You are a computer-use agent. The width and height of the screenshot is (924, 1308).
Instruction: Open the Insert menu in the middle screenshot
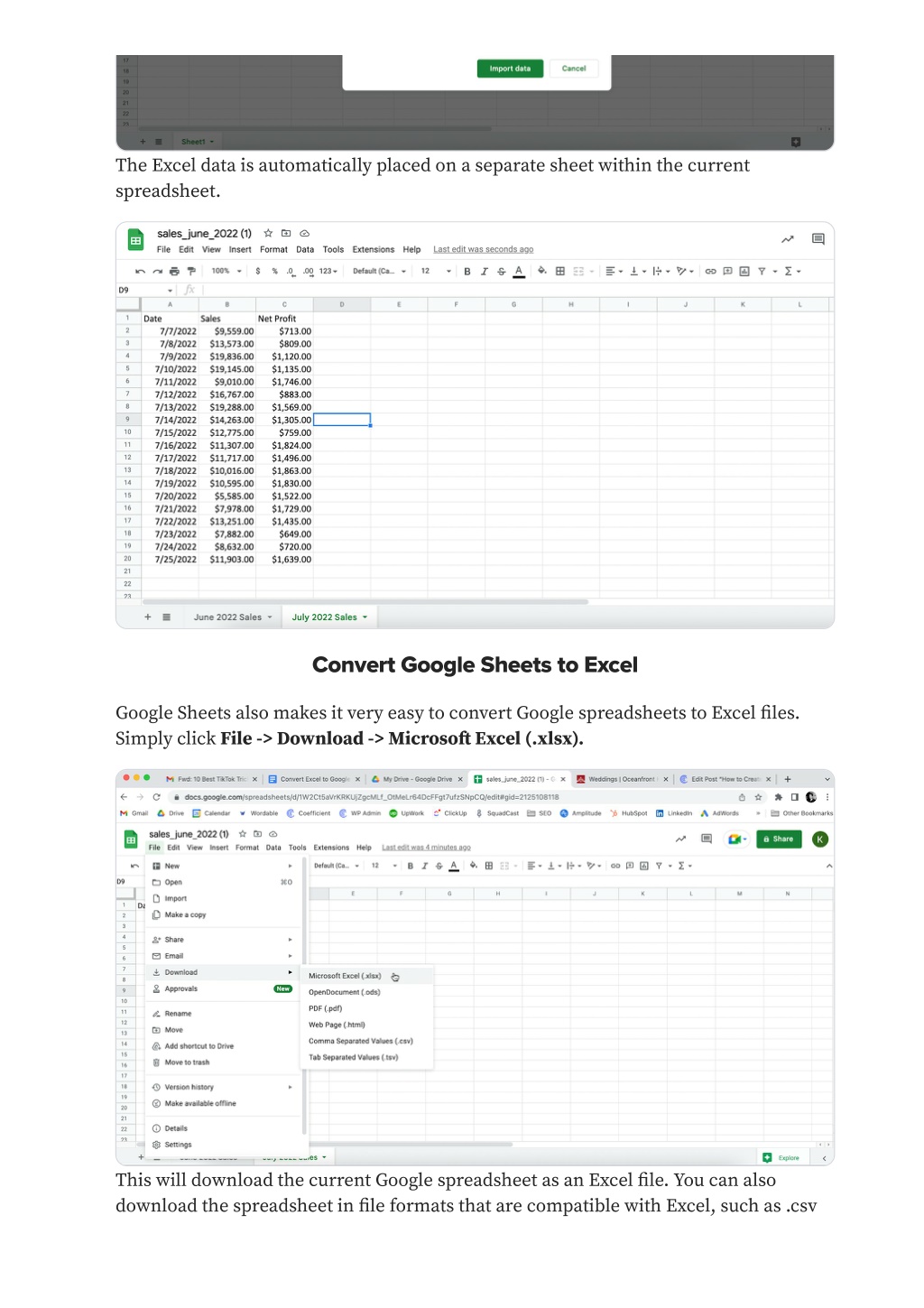pyautogui.click(x=240, y=250)
